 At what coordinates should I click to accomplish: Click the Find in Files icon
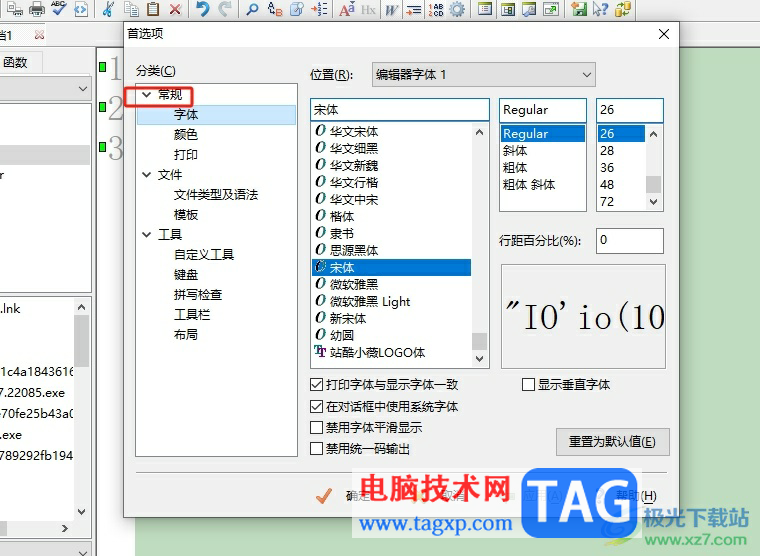coord(297,9)
